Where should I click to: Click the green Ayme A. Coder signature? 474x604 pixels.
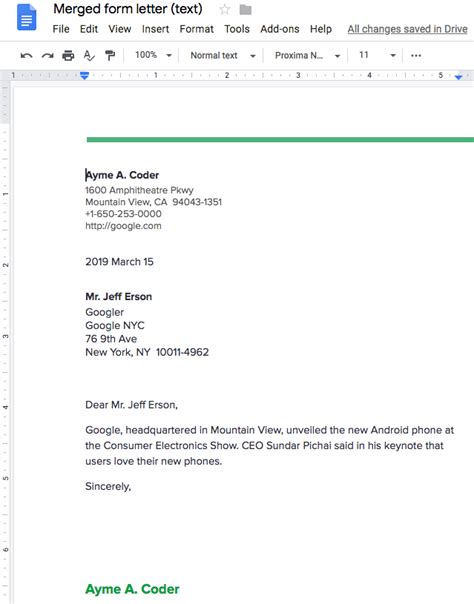coord(132,589)
